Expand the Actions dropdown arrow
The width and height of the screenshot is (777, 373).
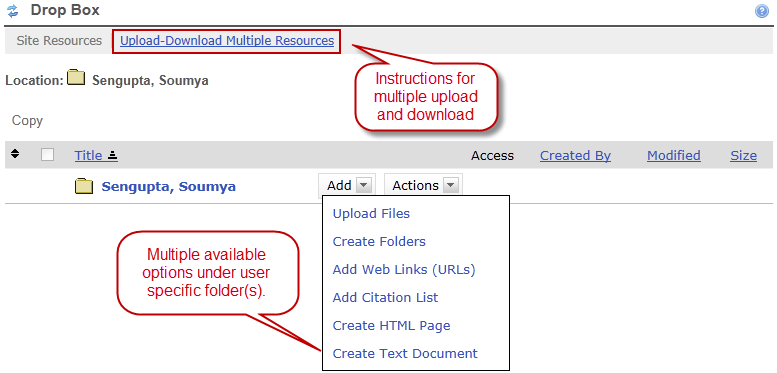coord(450,186)
